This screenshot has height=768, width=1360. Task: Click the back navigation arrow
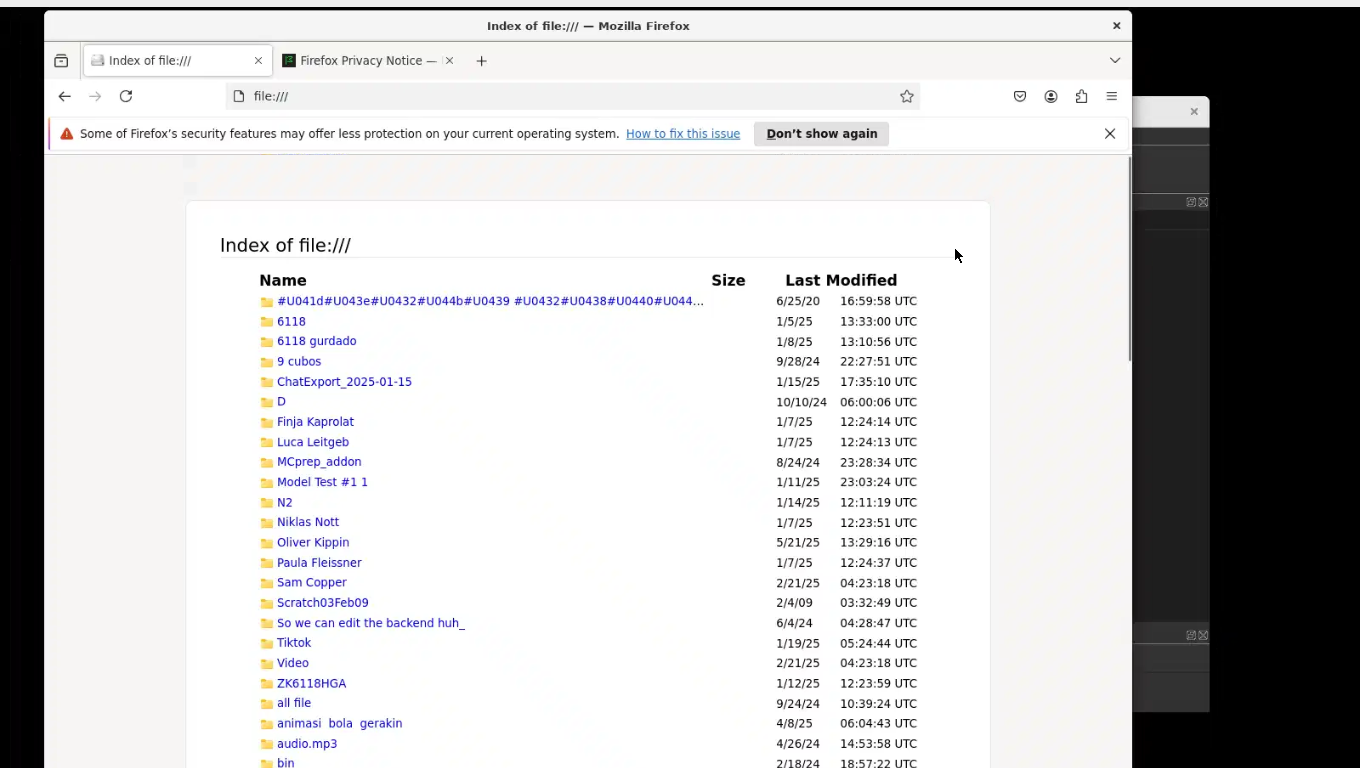coord(64,96)
